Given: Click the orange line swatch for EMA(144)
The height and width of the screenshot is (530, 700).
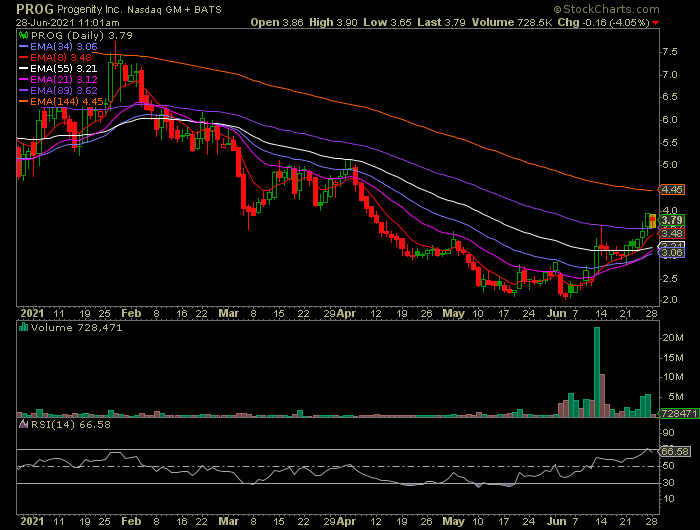Looking at the screenshot, I should pyautogui.click(x=23, y=101).
